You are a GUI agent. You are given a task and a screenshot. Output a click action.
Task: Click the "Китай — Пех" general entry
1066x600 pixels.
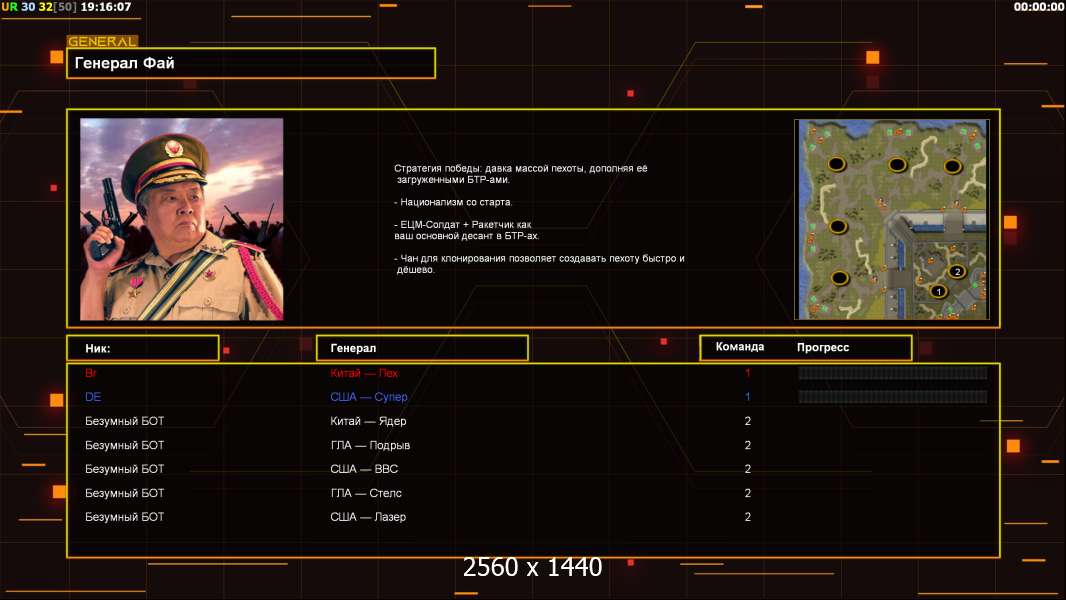tap(364, 373)
